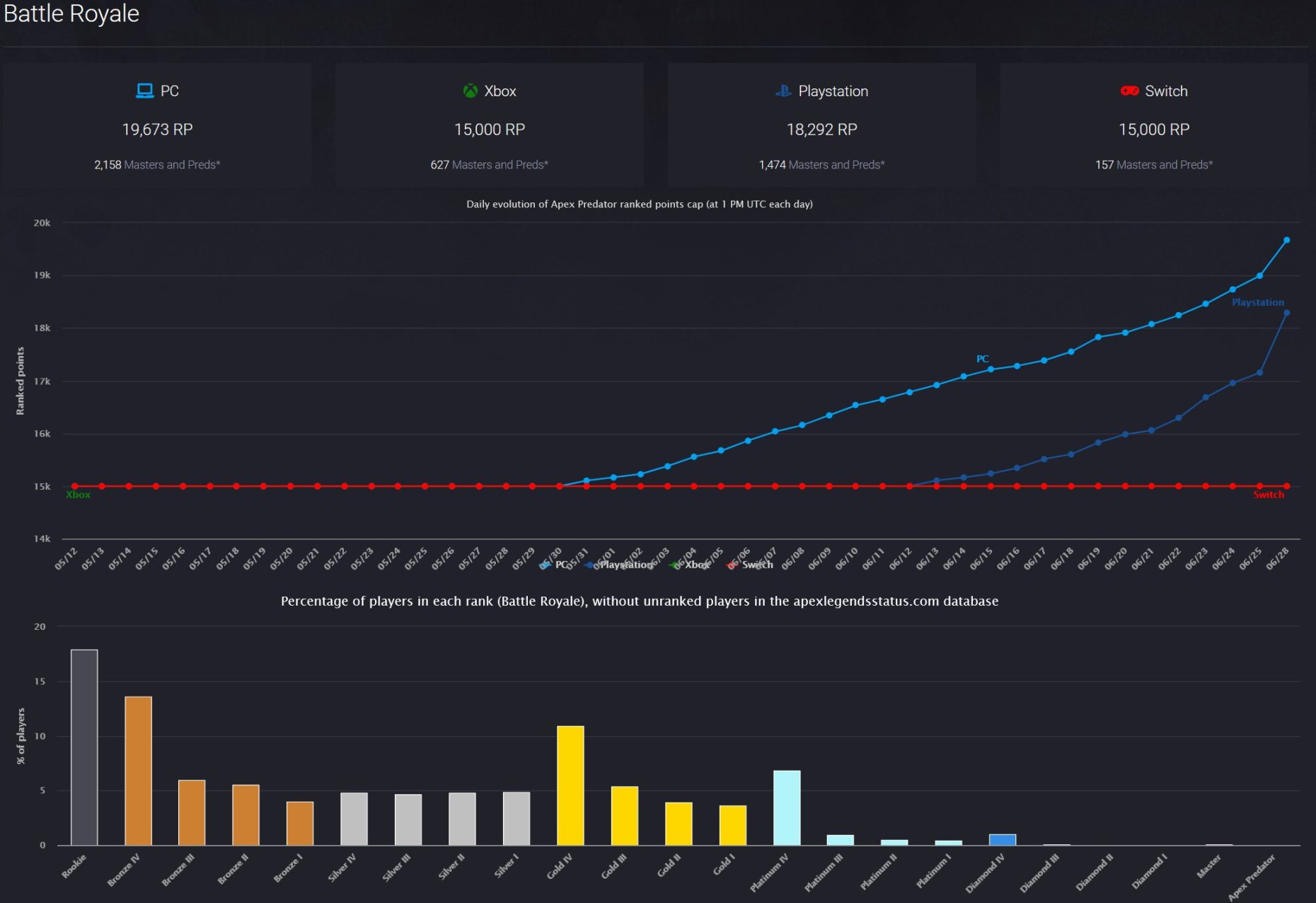This screenshot has width=1316, height=903.
Task: Click the 15,000 RP value under Switch
Action: pos(1154,130)
